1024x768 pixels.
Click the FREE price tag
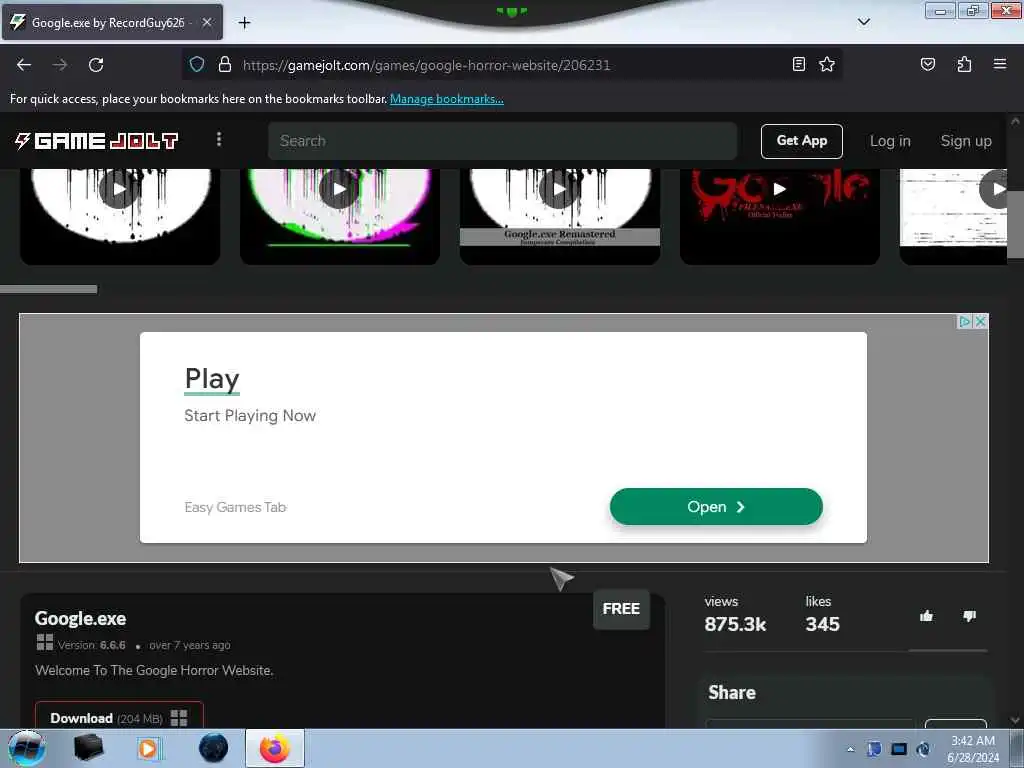click(621, 609)
